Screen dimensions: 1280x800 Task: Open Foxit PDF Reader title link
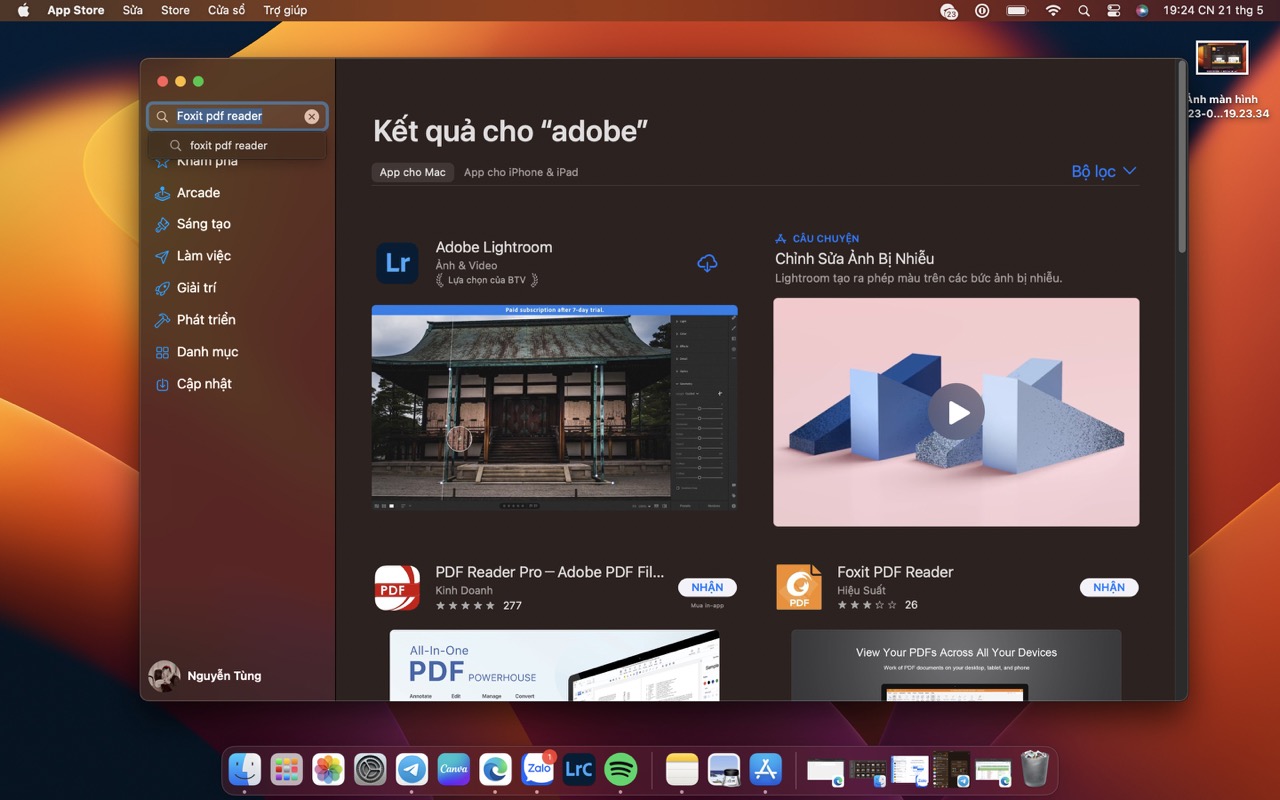pos(895,572)
